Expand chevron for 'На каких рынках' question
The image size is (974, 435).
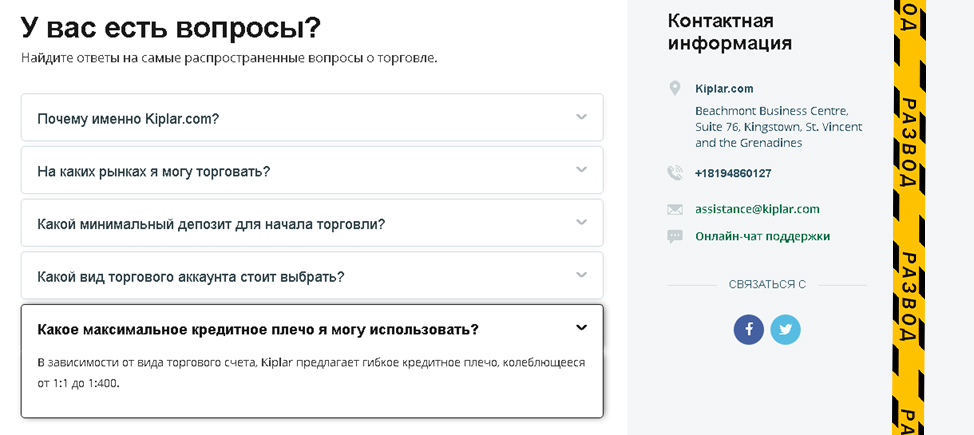[581, 169]
